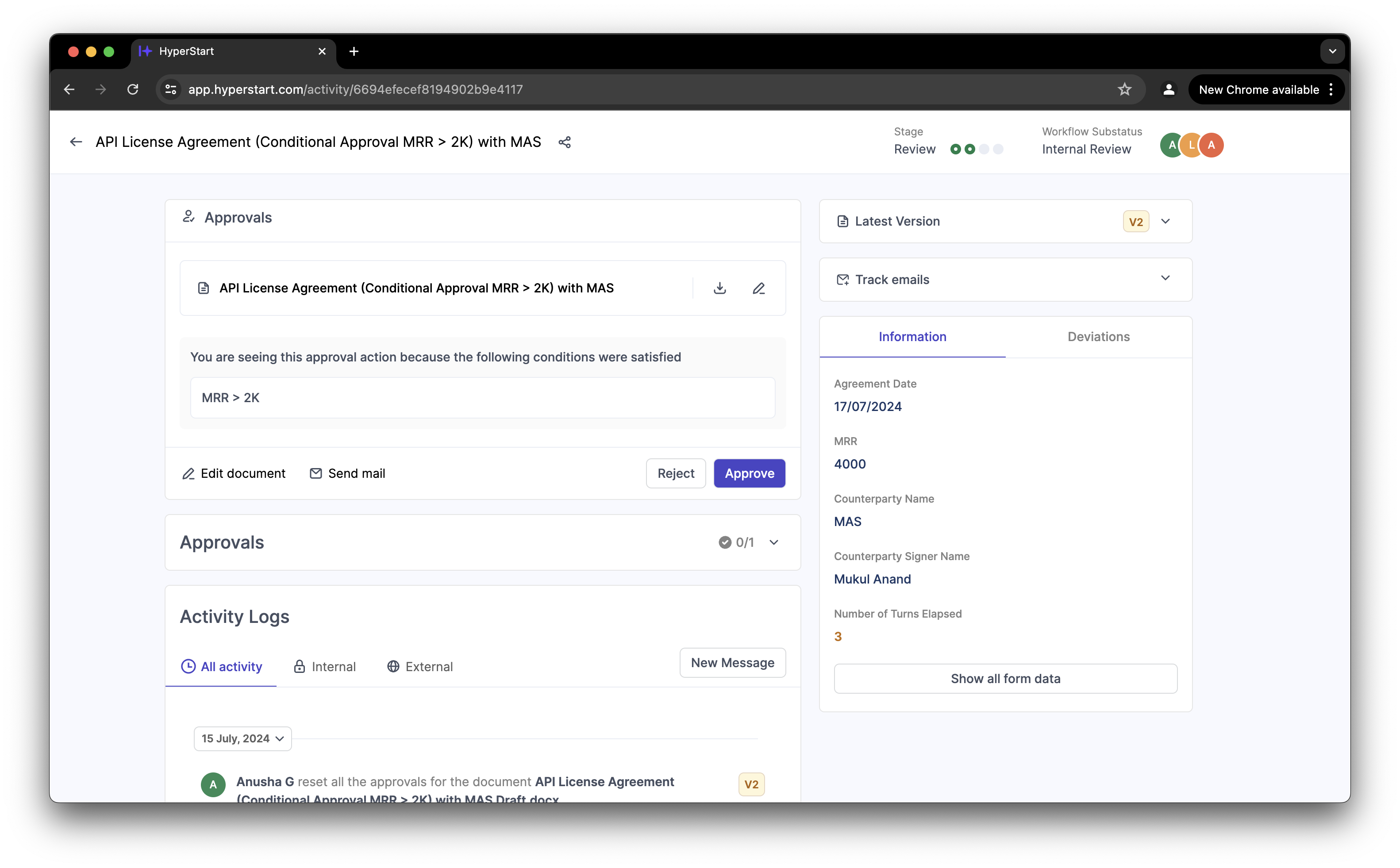Expand the Approvals 0/1 section

click(x=773, y=542)
